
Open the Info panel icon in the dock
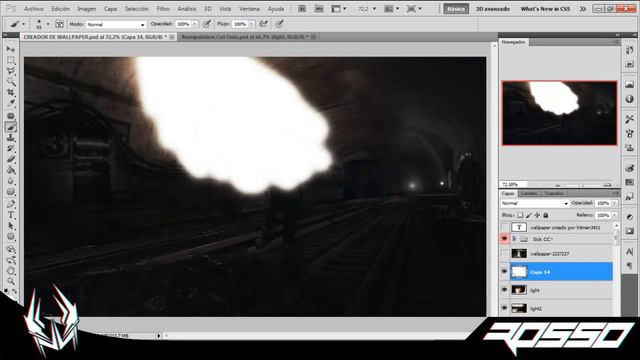[629, 99]
